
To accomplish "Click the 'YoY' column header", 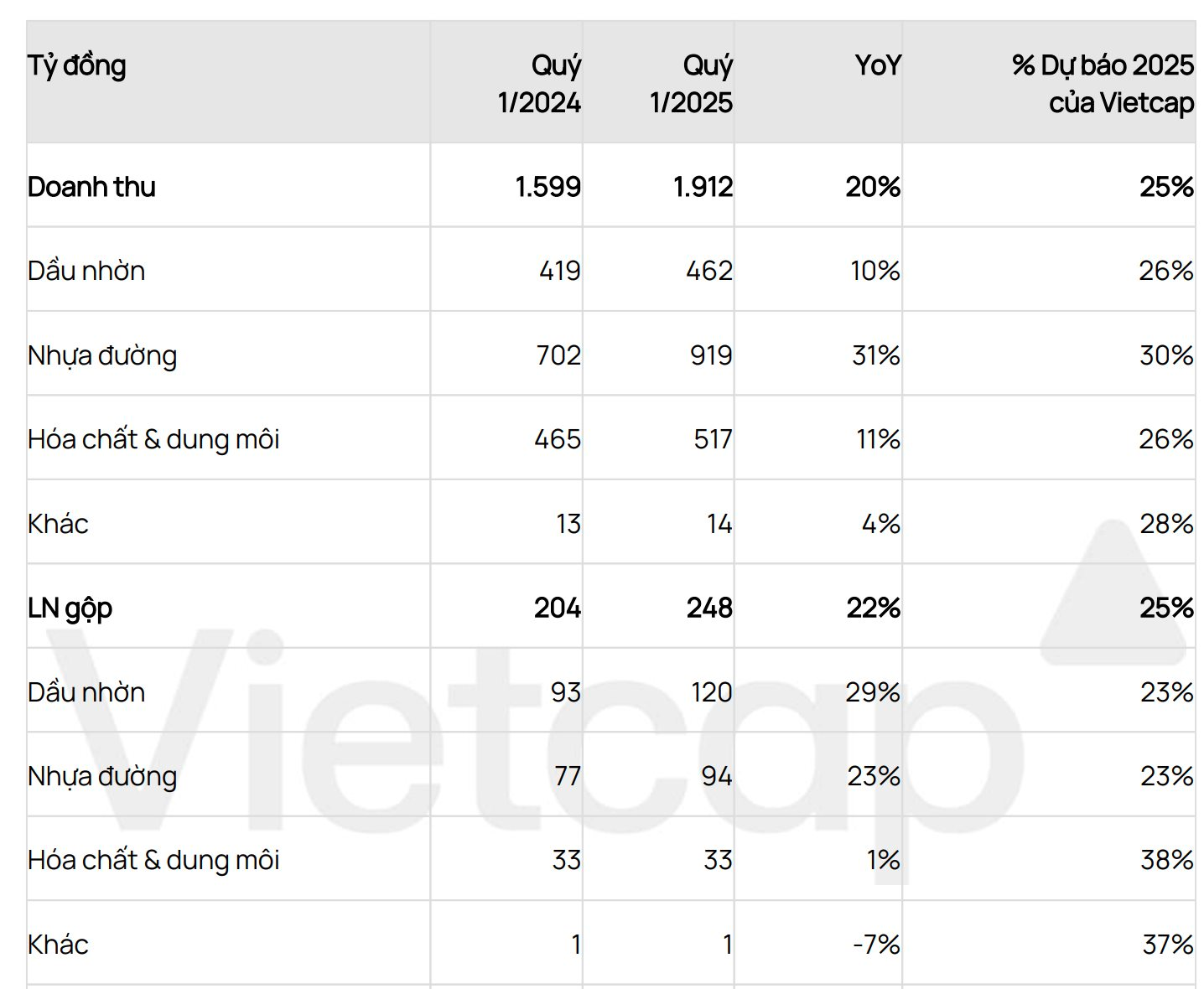I will pyautogui.click(x=878, y=65).
